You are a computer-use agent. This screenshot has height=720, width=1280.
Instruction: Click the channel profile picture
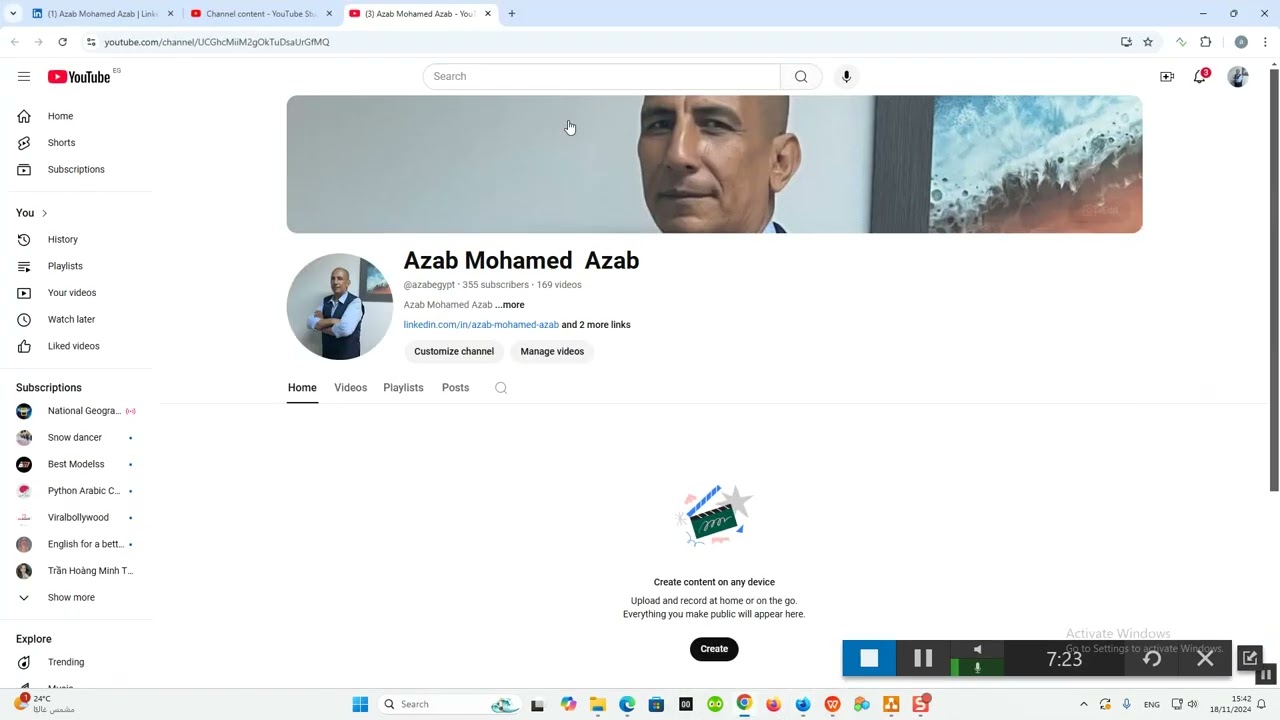point(340,306)
